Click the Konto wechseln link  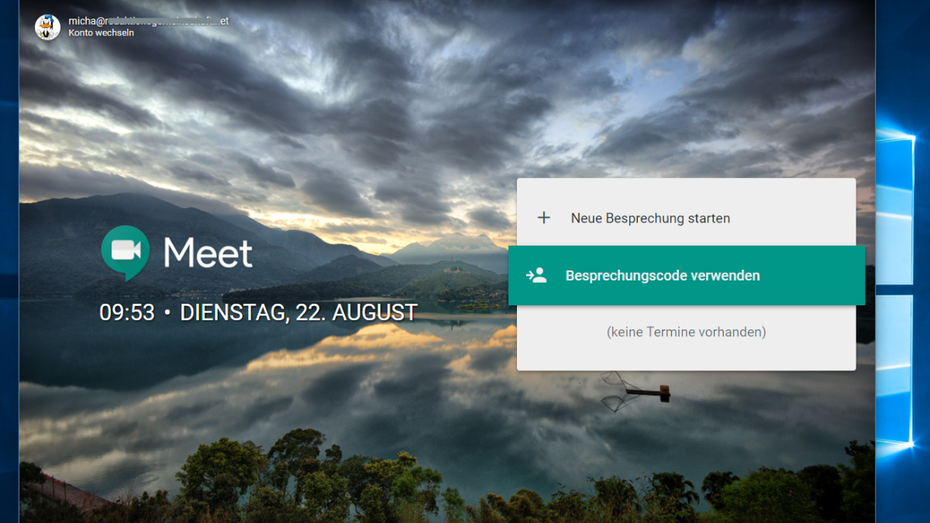(x=101, y=33)
